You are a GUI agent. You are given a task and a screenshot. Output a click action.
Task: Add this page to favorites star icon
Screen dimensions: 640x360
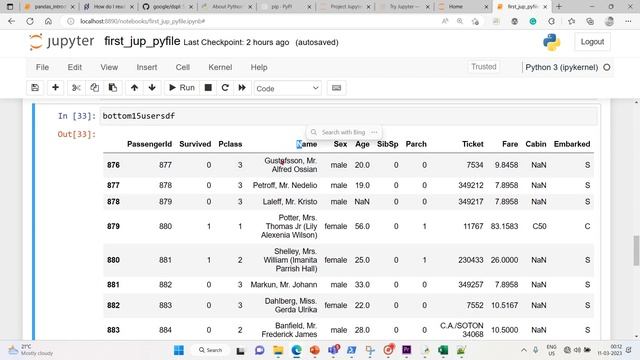point(475,22)
